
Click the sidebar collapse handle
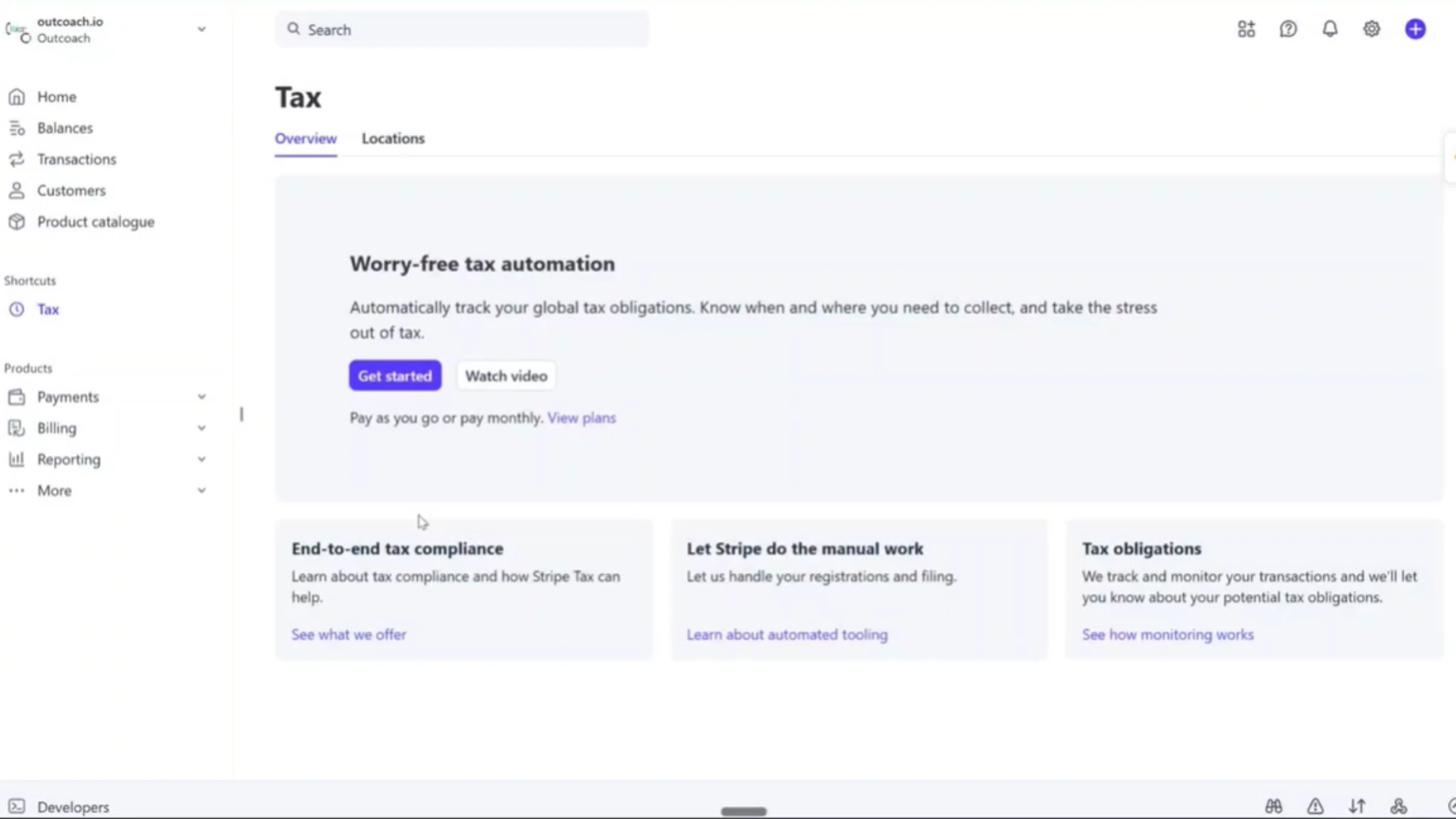pyautogui.click(x=242, y=414)
